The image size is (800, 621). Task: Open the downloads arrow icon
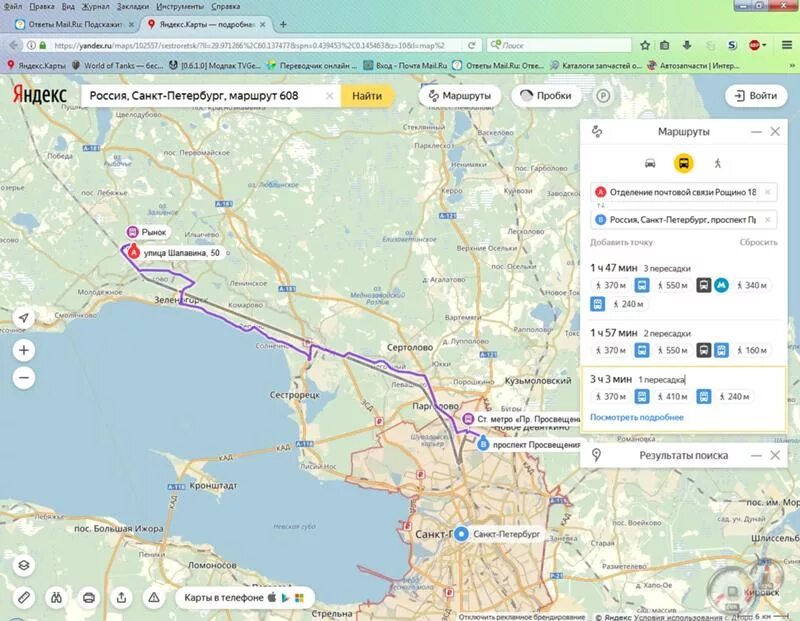click(x=687, y=45)
